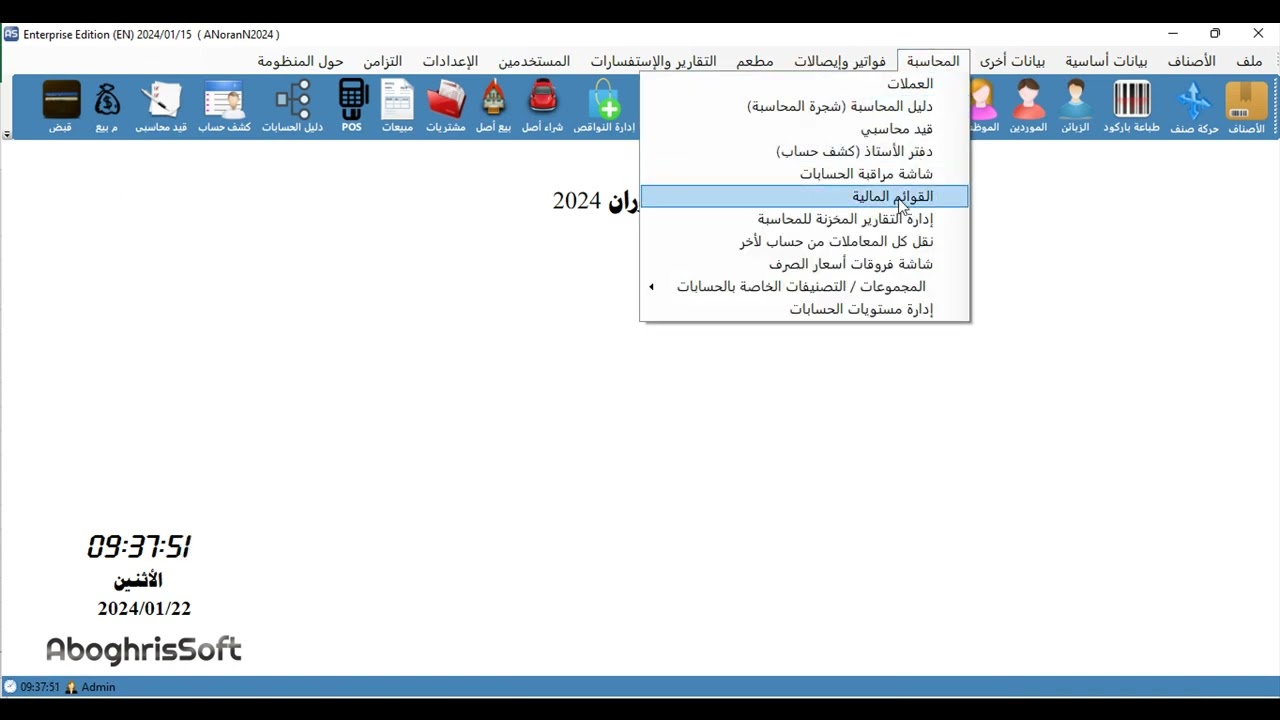
Task: Open the الإعدادات settings menu
Action: tap(450, 61)
